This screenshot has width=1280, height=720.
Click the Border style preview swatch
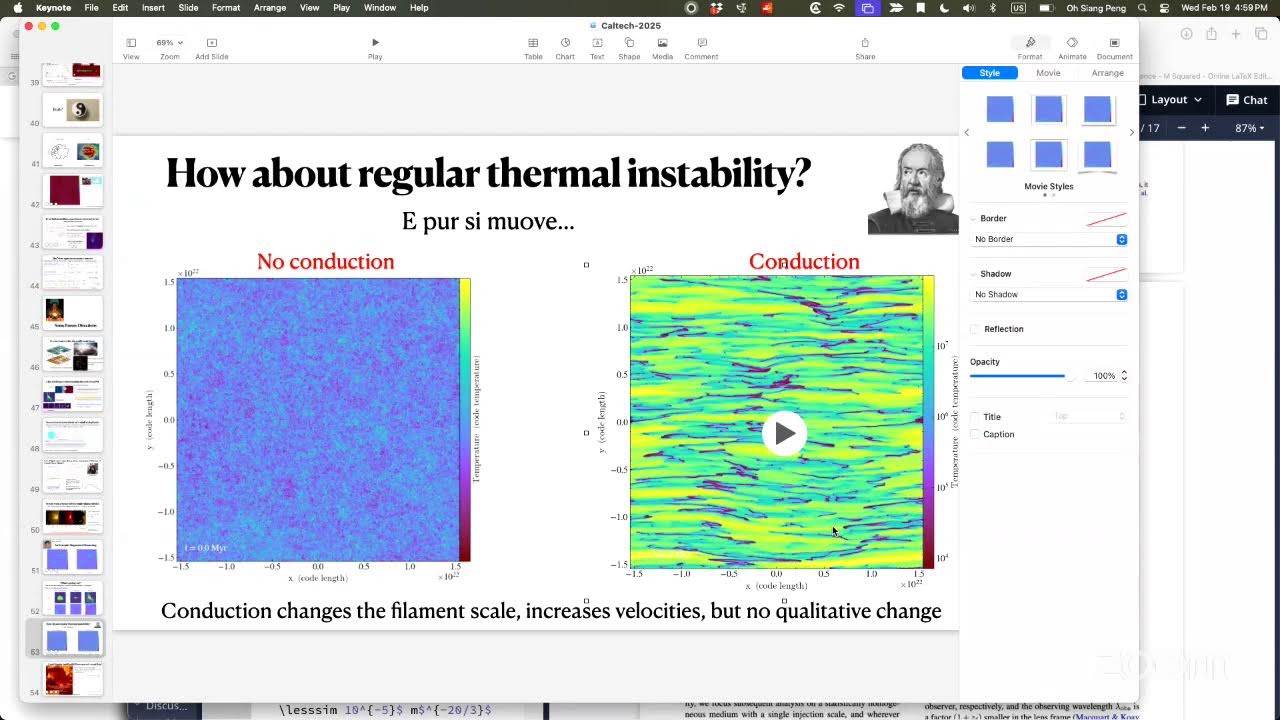point(1106,218)
